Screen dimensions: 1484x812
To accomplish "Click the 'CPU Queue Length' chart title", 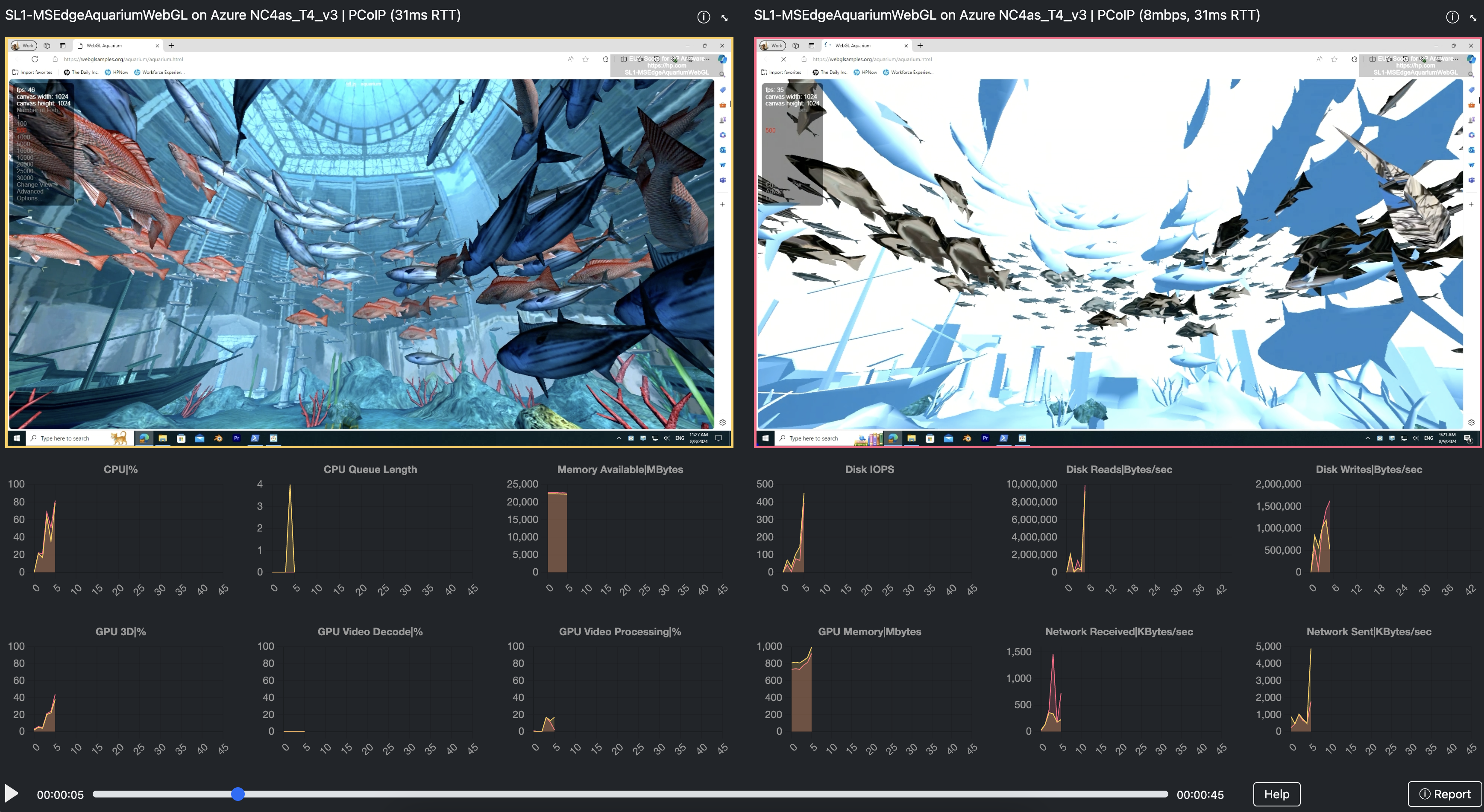I will click(370, 469).
